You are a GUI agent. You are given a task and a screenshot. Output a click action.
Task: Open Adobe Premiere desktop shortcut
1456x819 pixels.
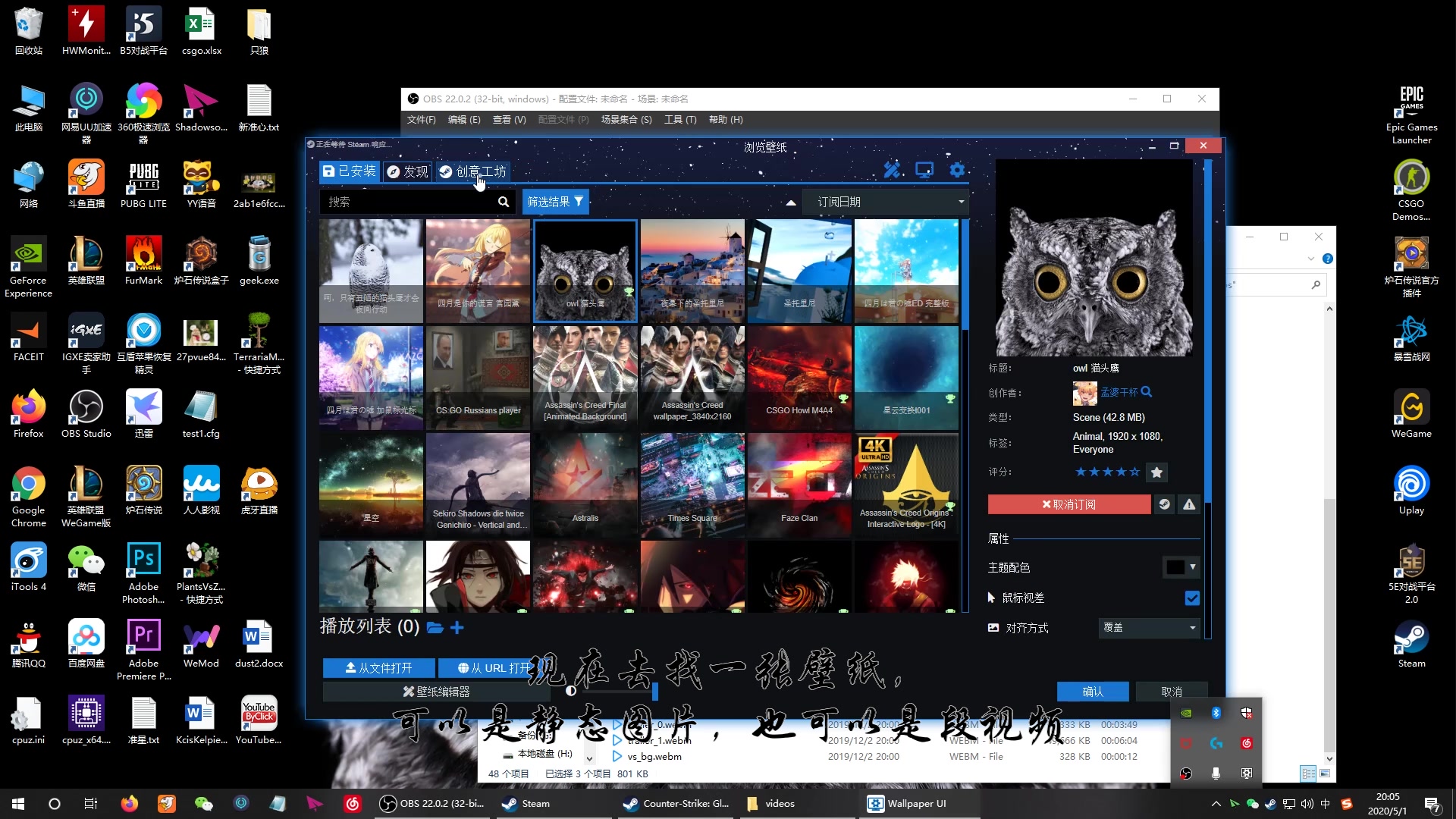pos(143,650)
